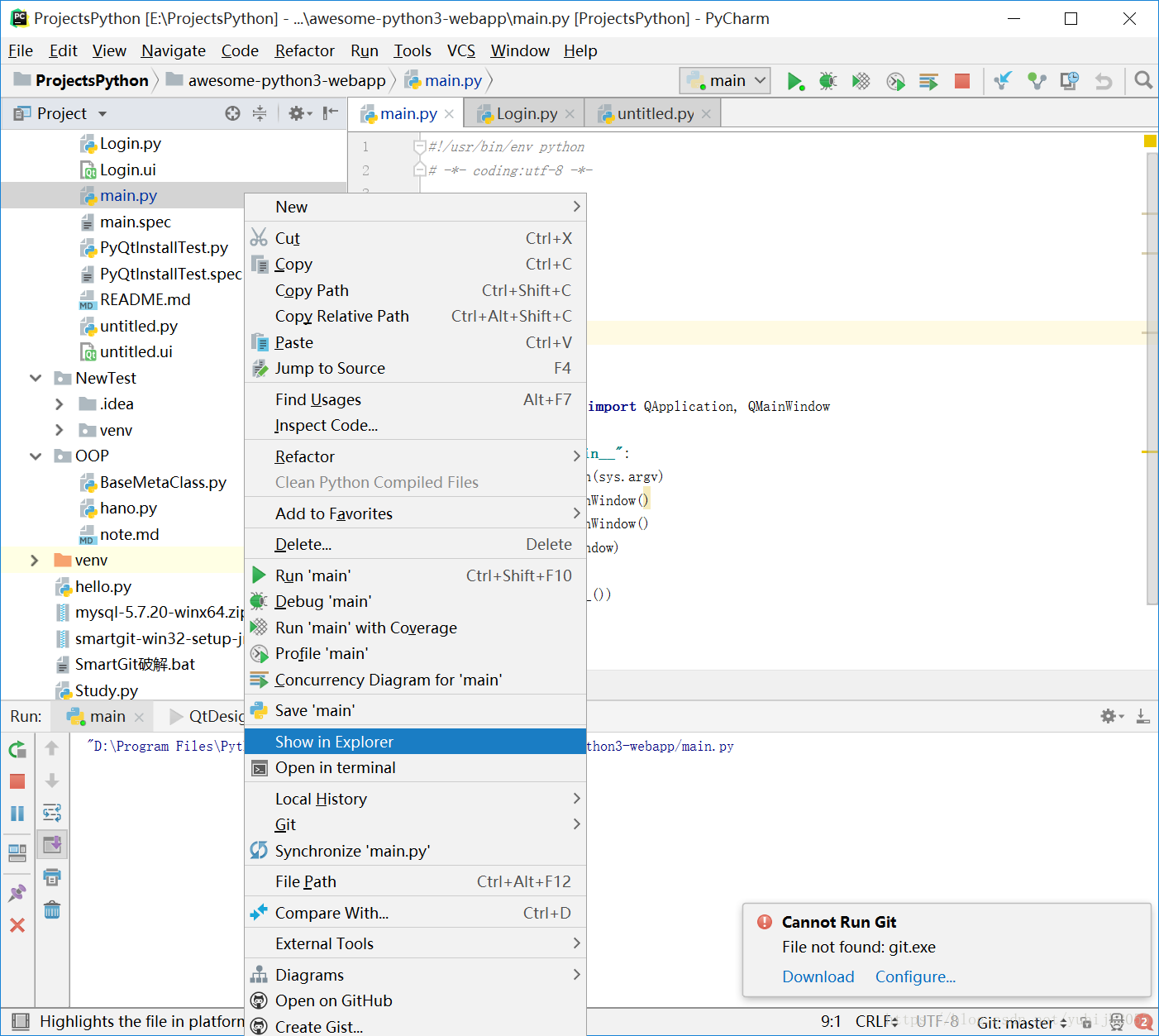Open the main run configuration dropdown
Screen dimensions: 1159x1036
pos(725,80)
